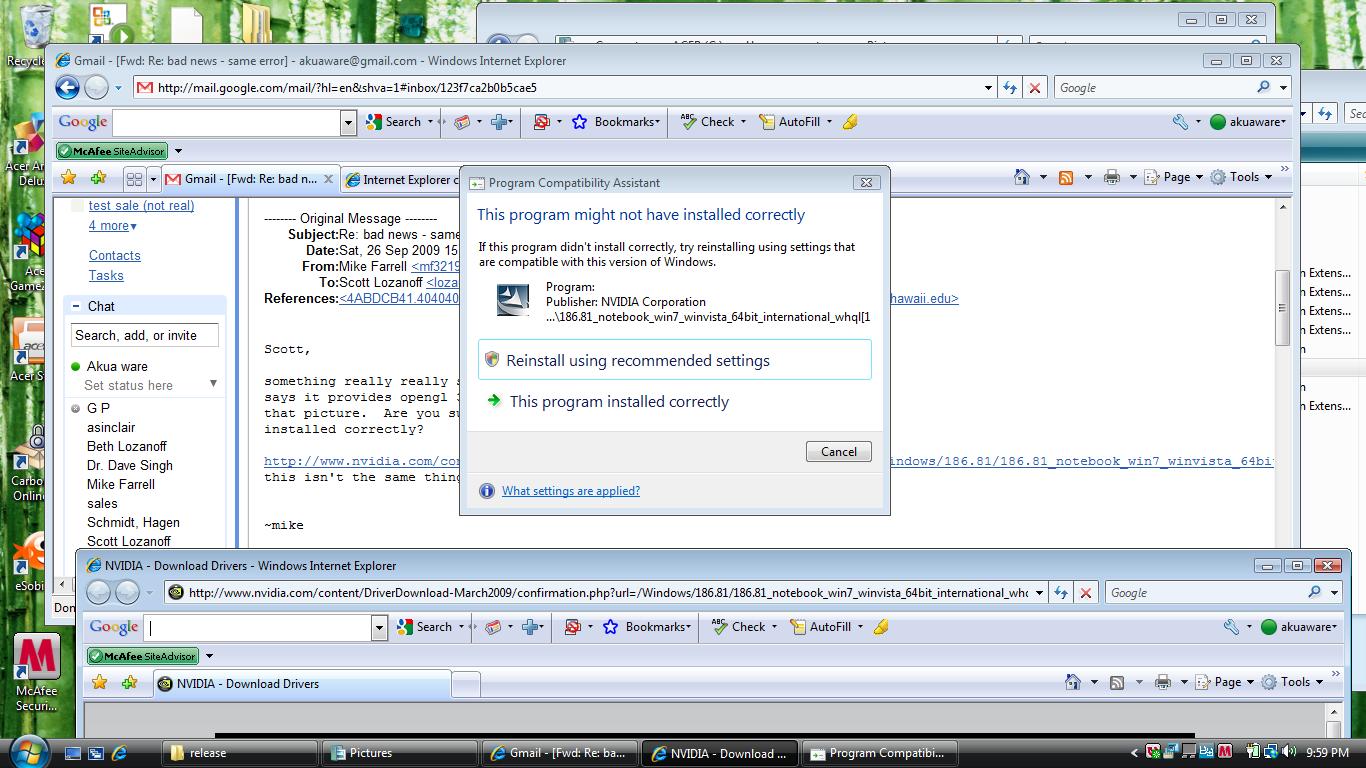Click the search magnifier in the Gmail window's Google box

(1263, 88)
